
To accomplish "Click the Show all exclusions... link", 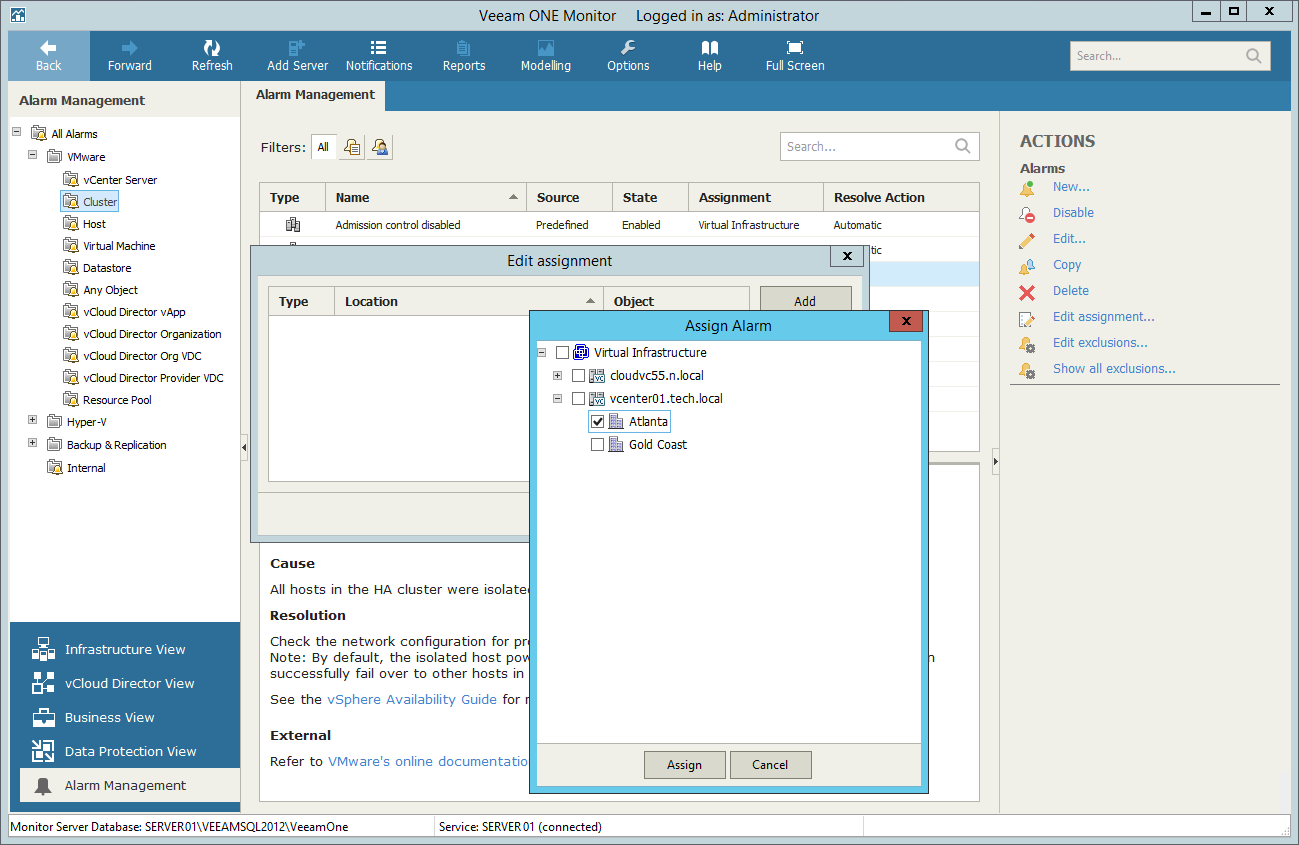I will [1114, 369].
